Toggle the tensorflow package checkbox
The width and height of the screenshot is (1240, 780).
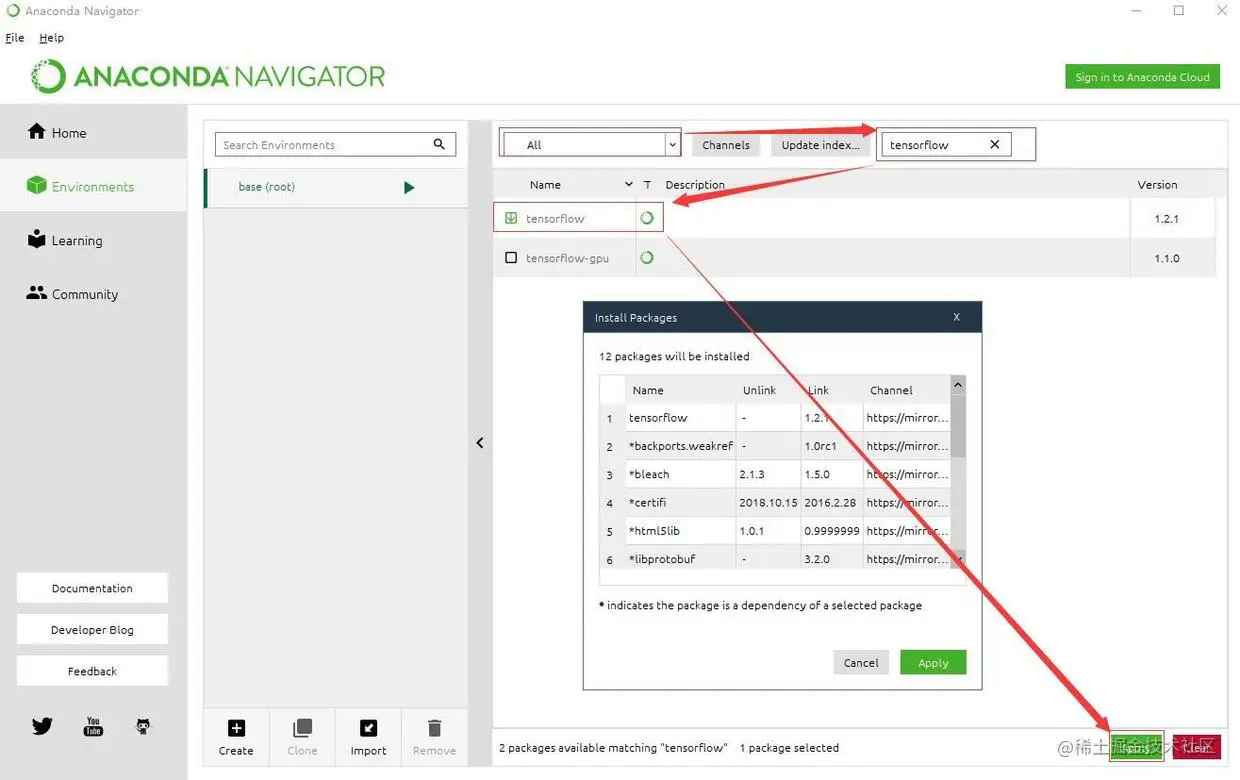click(511, 218)
